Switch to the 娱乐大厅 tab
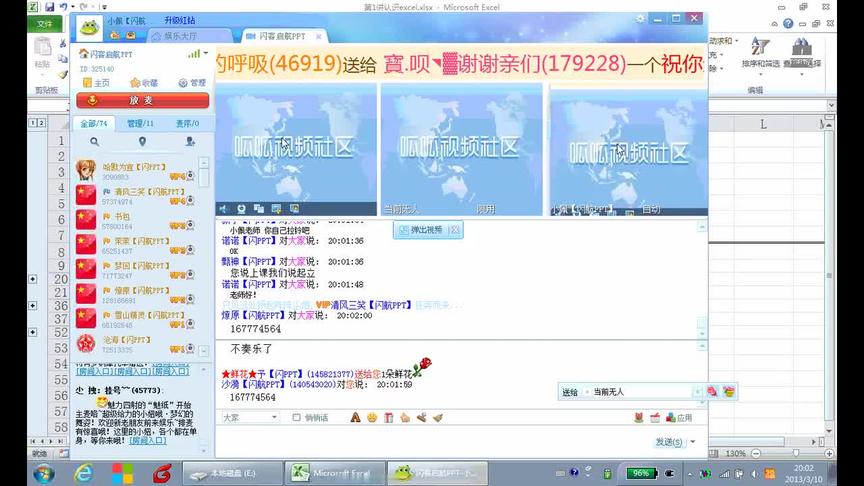 click(190, 36)
